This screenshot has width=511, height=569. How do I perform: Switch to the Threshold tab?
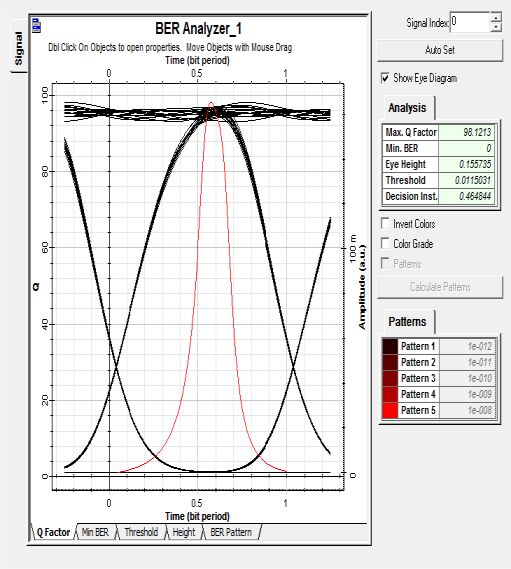(141, 532)
